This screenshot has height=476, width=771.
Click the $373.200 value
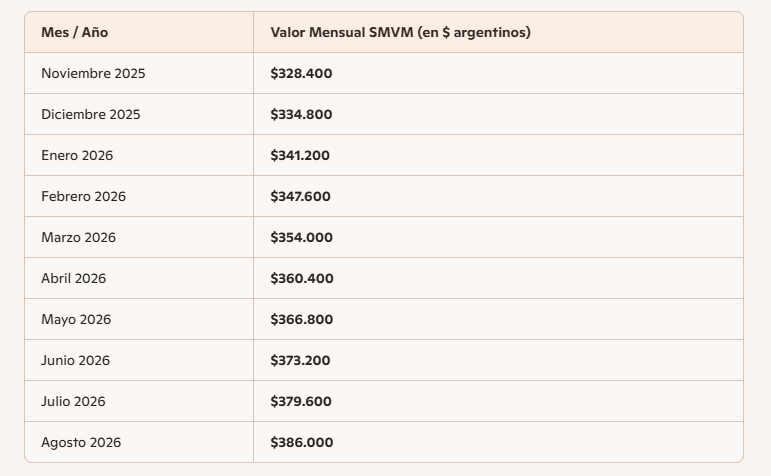(300, 361)
